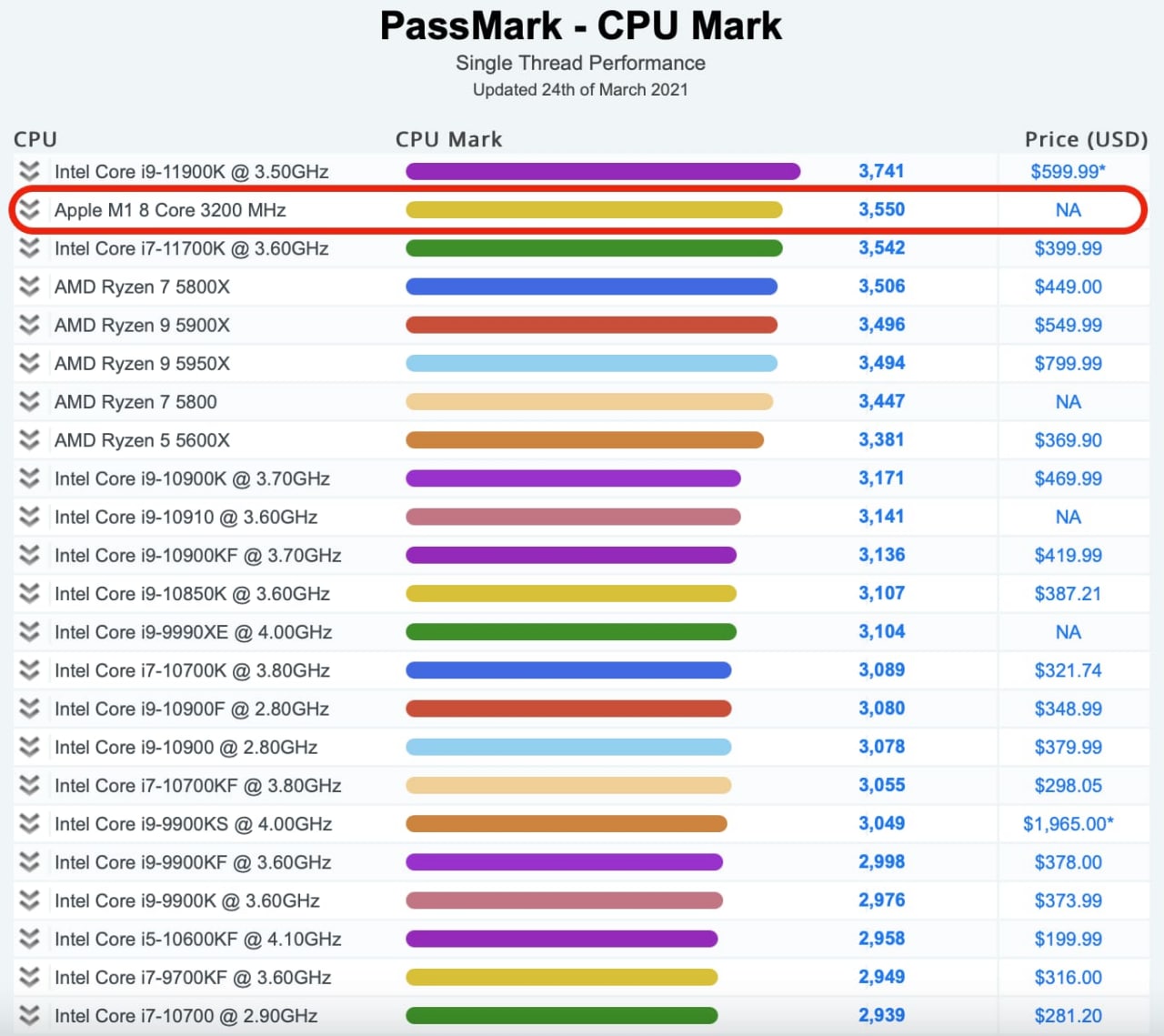Expand the Intel Core i7-11700K row chevron
Viewport: 1164px width, 1036px height.
pos(30,248)
